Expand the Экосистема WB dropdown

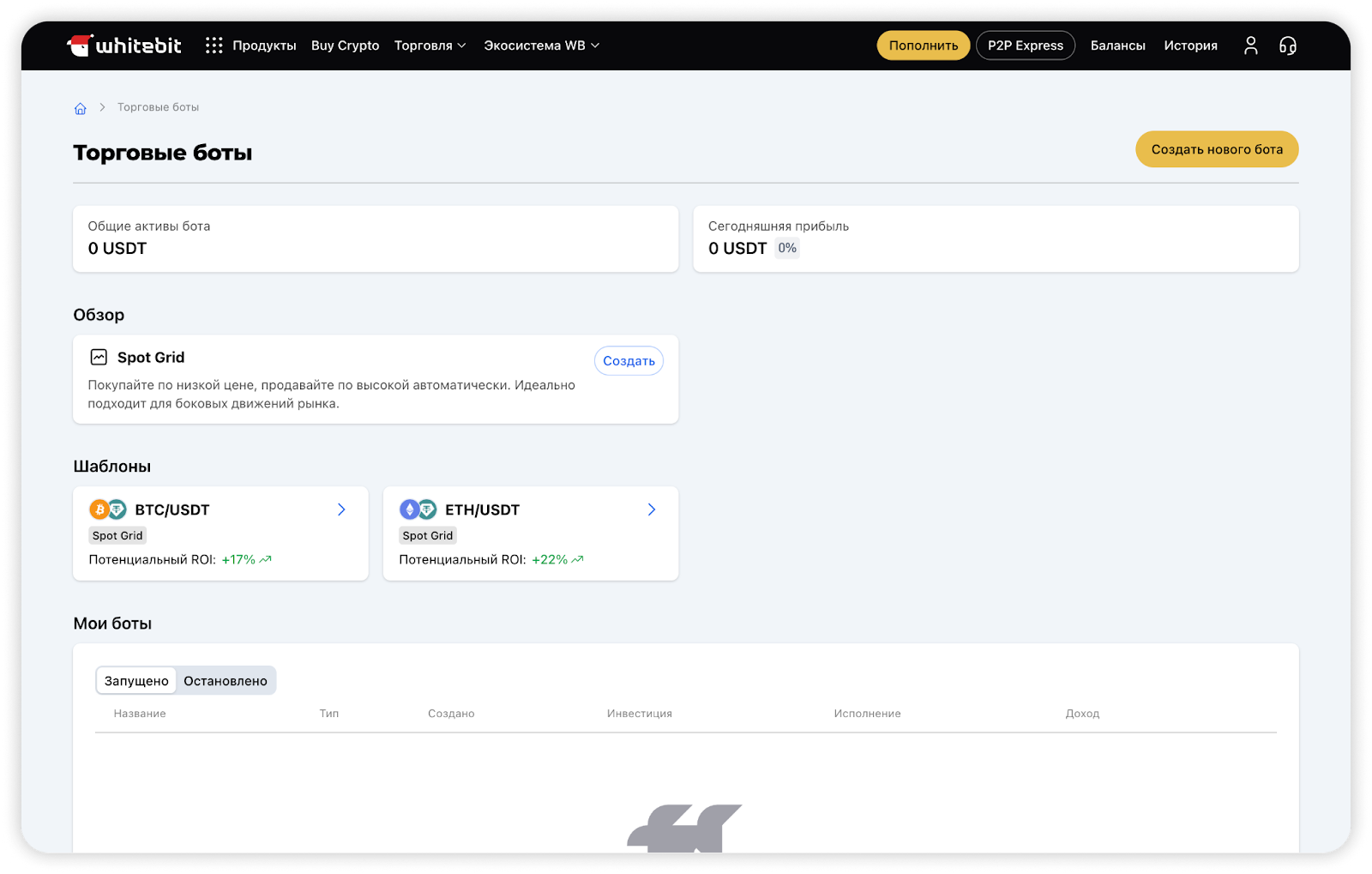point(541,45)
